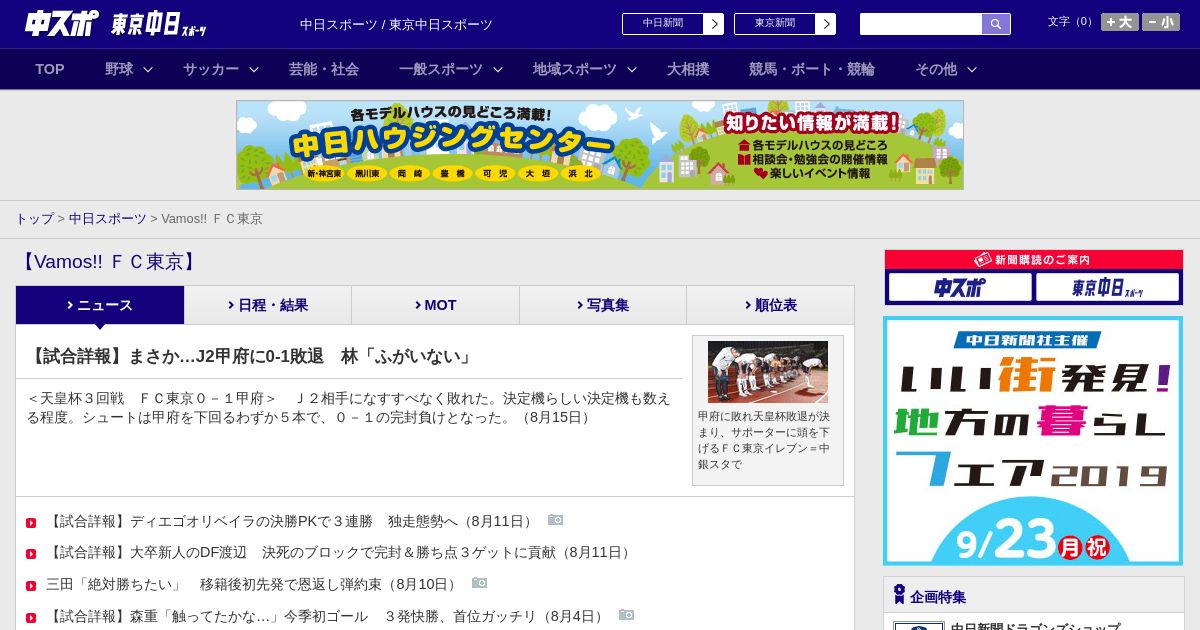Open the 中日新聞 link arrow button
Viewport: 1200px width, 630px height.
[713, 24]
